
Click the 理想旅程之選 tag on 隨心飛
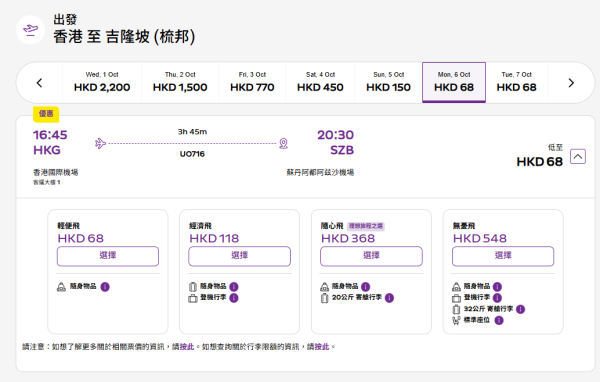[366, 226]
